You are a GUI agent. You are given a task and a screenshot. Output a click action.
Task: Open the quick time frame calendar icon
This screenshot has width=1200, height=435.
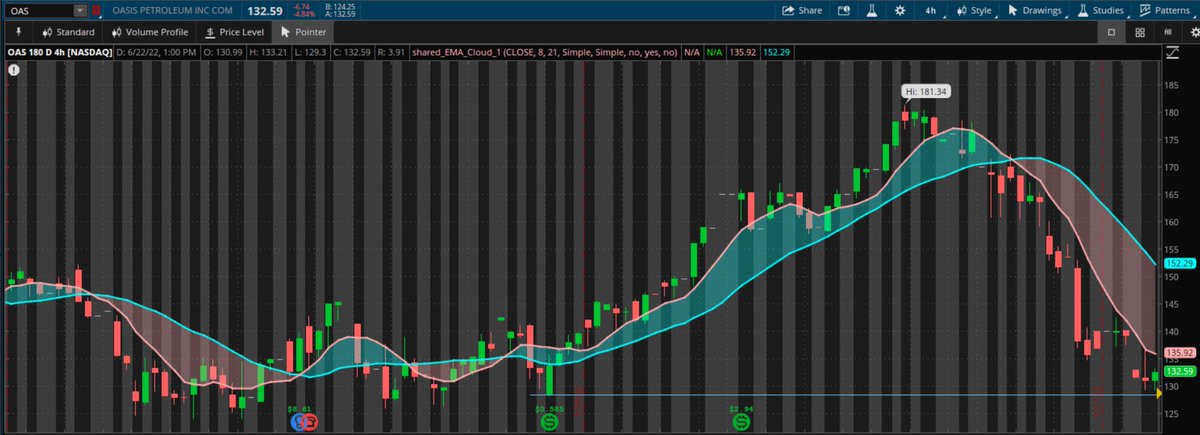coord(844,10)
